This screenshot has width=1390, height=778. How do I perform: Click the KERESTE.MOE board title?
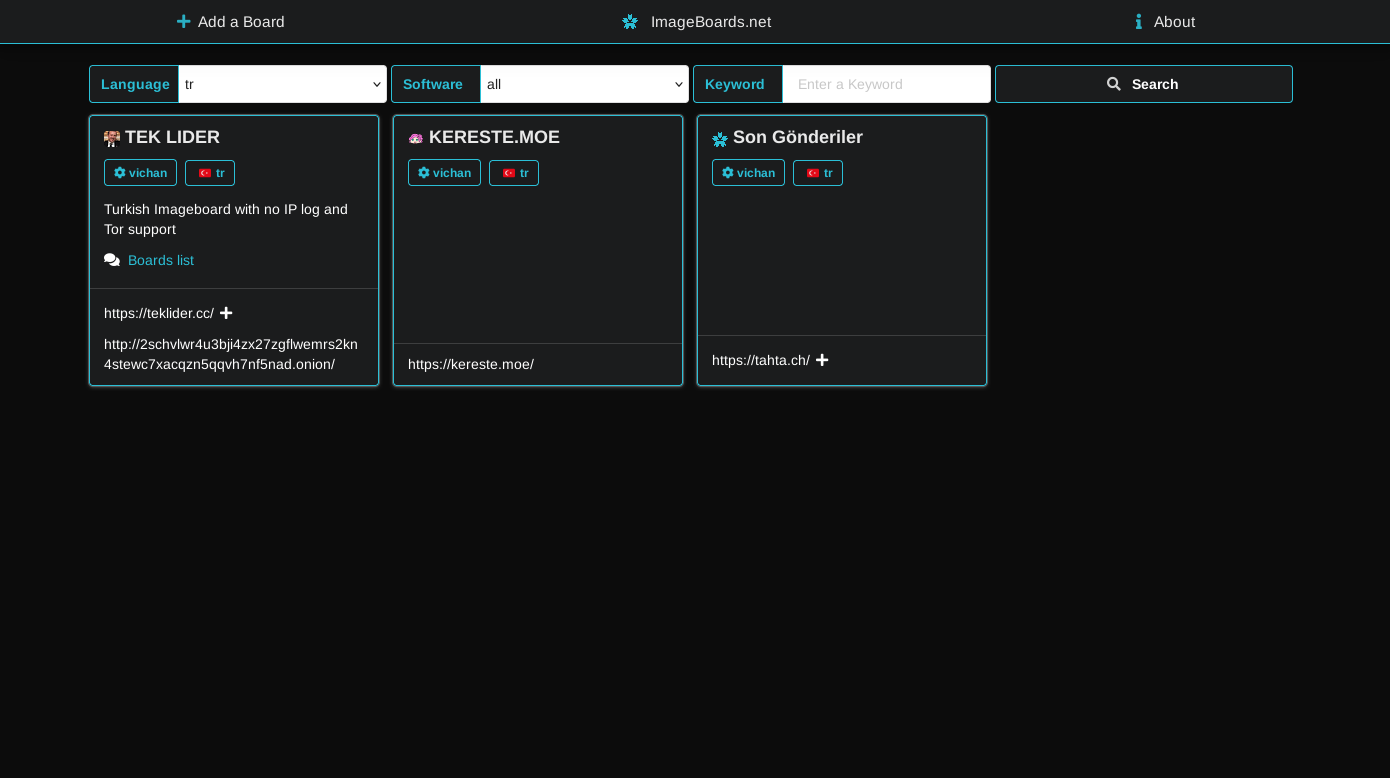(x=494, y=138)
